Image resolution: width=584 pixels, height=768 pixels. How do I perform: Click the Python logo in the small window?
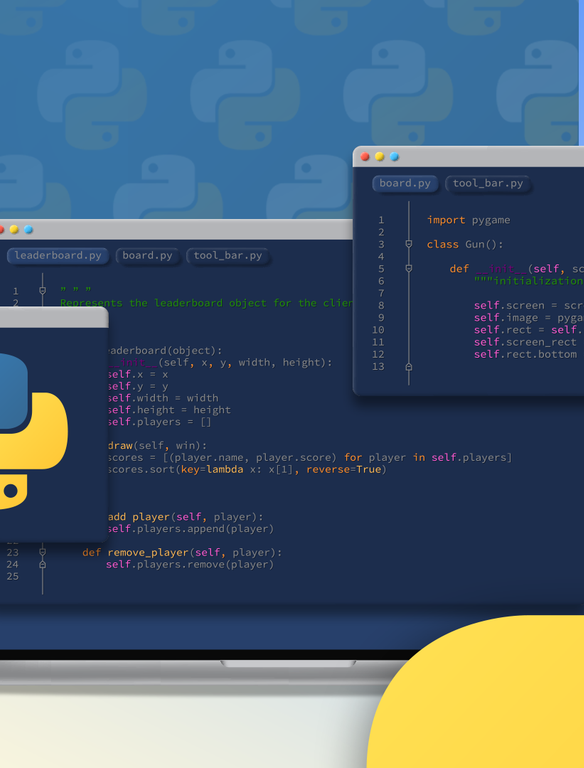pyautogui.click(x=27, y=431)
